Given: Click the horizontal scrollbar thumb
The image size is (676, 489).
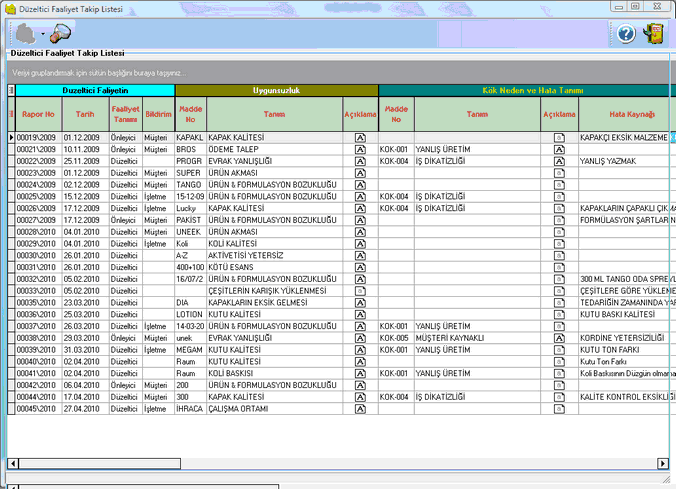Looking at the screenshot, I should tap(100, 464).
